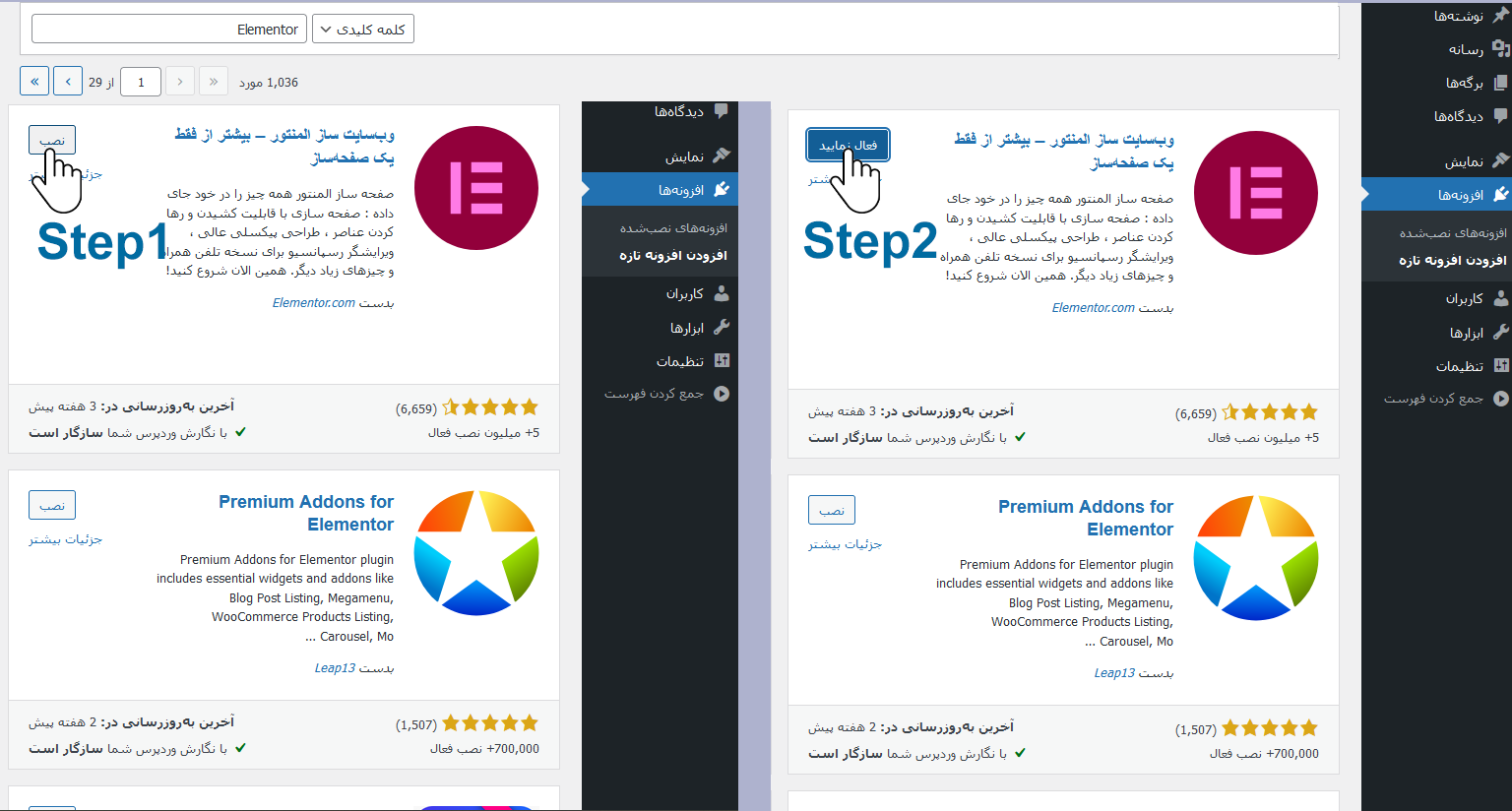The image size is (1512, 811).
Task: Click the فعال نمایید (Activate) button on right Elementor card
Action: [848, 145]
